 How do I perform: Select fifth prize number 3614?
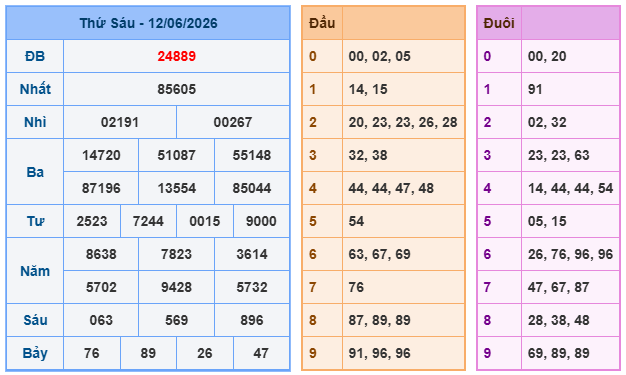coord(252,254)
